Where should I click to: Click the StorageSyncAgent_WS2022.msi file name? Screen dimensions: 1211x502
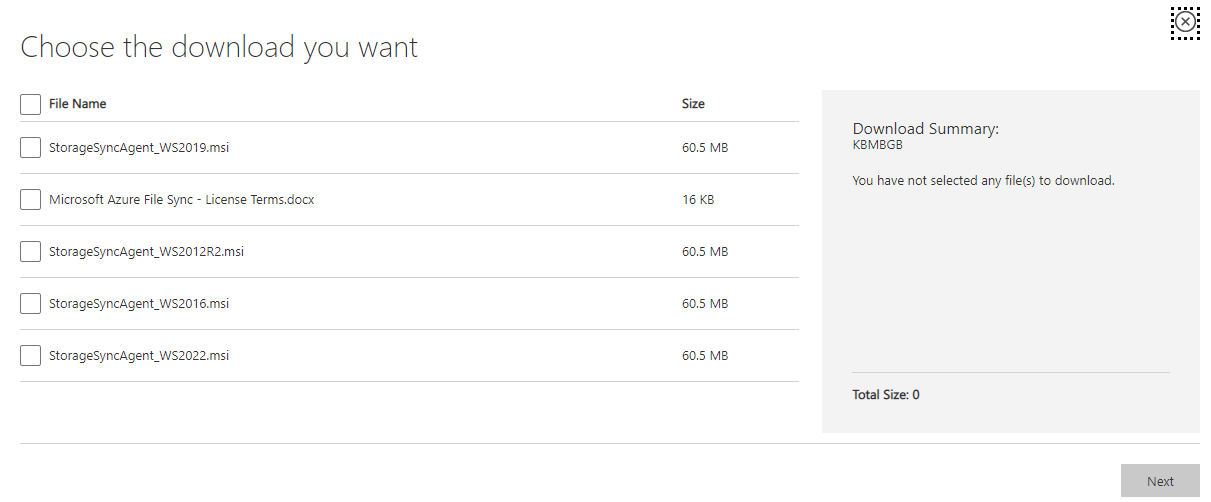[x=139, y=356]
